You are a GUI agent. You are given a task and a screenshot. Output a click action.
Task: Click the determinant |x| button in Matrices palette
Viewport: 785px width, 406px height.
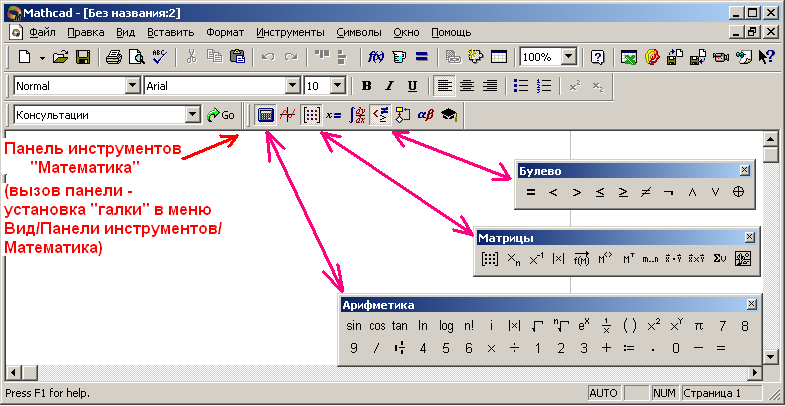click(x=558, y=259)
